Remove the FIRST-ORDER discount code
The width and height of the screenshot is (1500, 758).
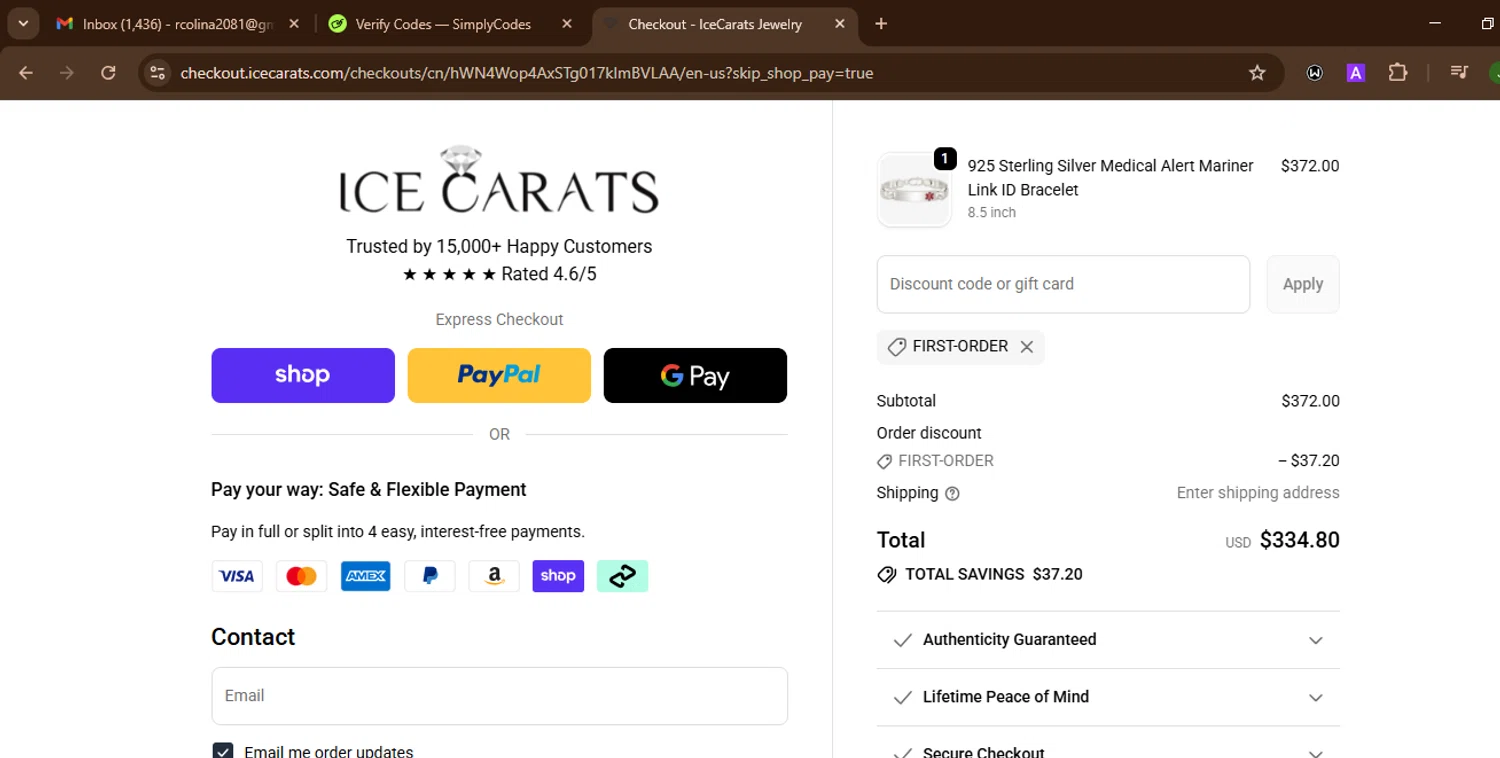pyautogui.click(x=1026, y=347)
